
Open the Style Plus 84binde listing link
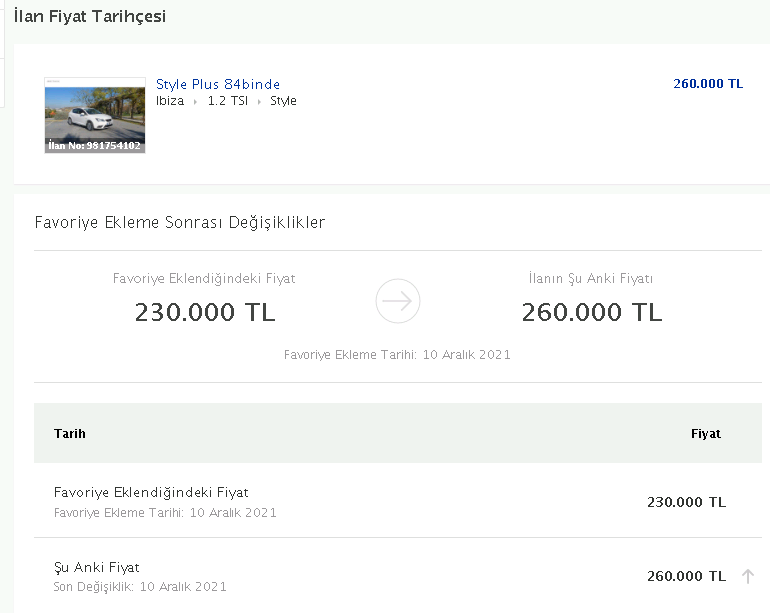[x=218, y=84]
